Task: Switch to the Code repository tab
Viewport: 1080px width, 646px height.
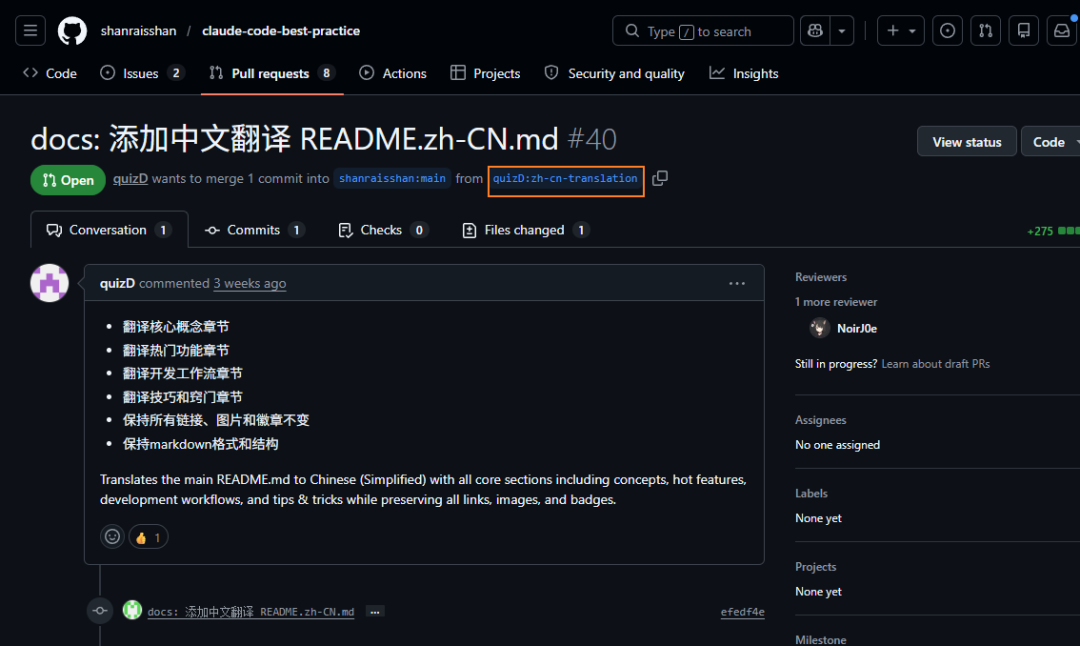Action: pyautogui.click(x=50, y=73)
